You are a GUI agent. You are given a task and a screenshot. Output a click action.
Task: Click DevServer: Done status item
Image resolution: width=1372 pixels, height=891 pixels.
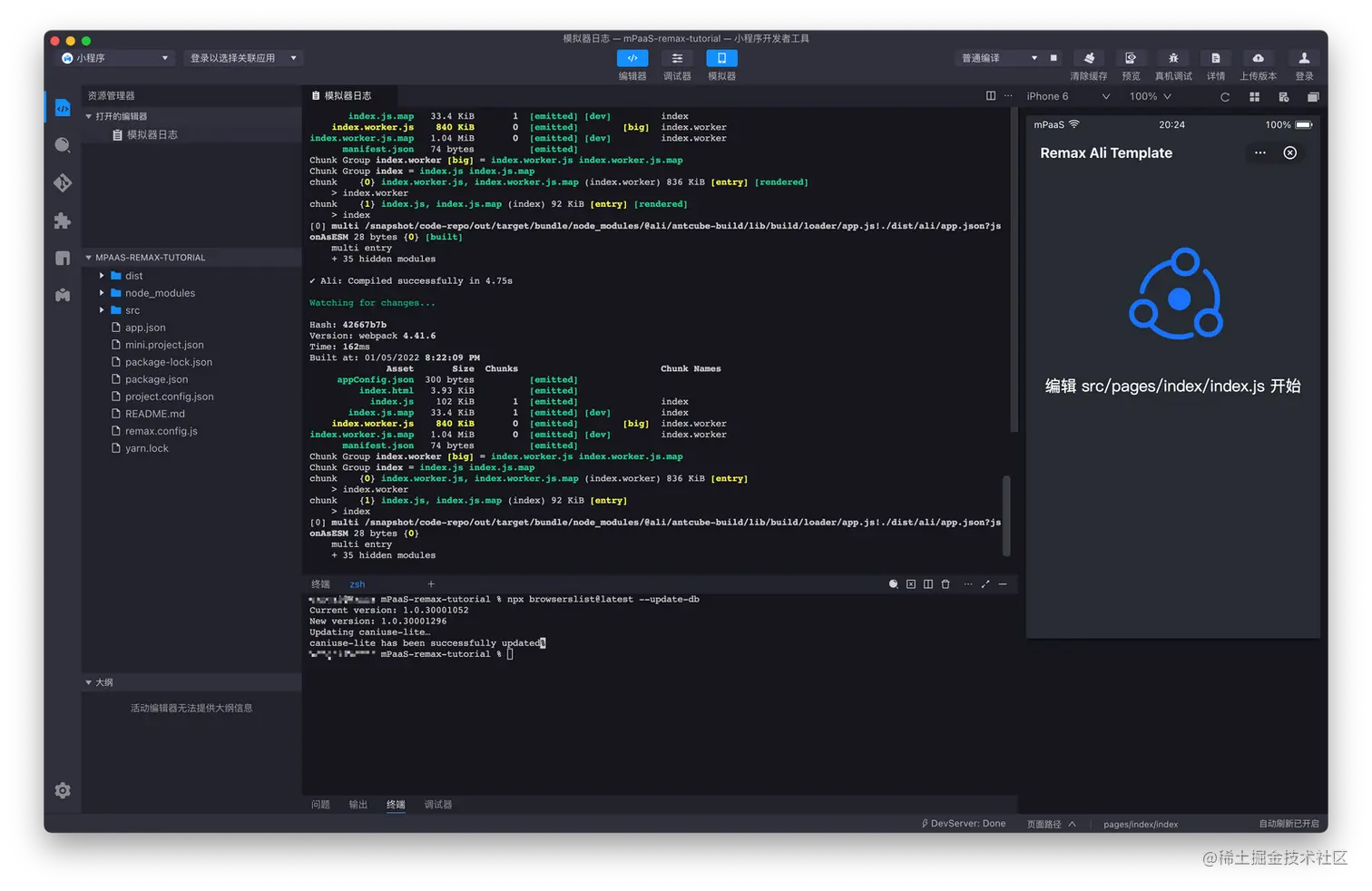pos(964,824)
